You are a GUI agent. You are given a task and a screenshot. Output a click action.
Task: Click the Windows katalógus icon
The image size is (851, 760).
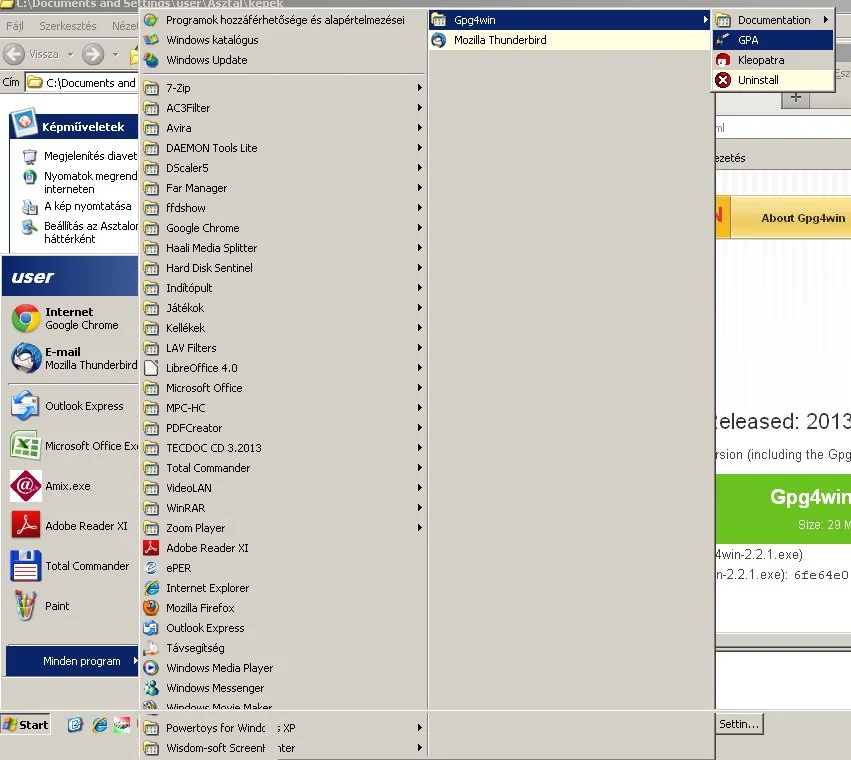151,40
